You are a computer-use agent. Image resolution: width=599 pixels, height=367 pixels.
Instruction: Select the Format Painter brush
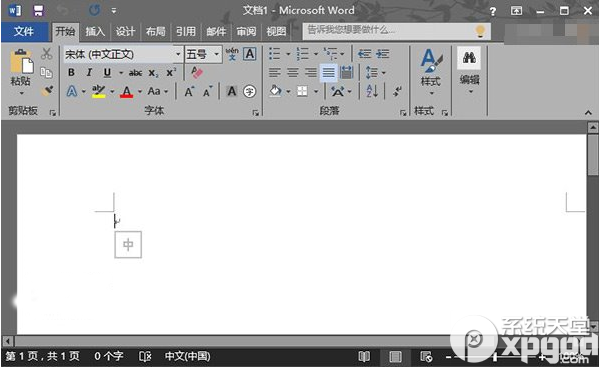[x=47, y=91]
